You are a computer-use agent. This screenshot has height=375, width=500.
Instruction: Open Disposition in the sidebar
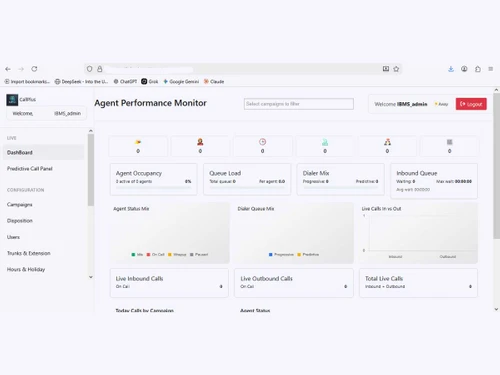tap(20, 221)
